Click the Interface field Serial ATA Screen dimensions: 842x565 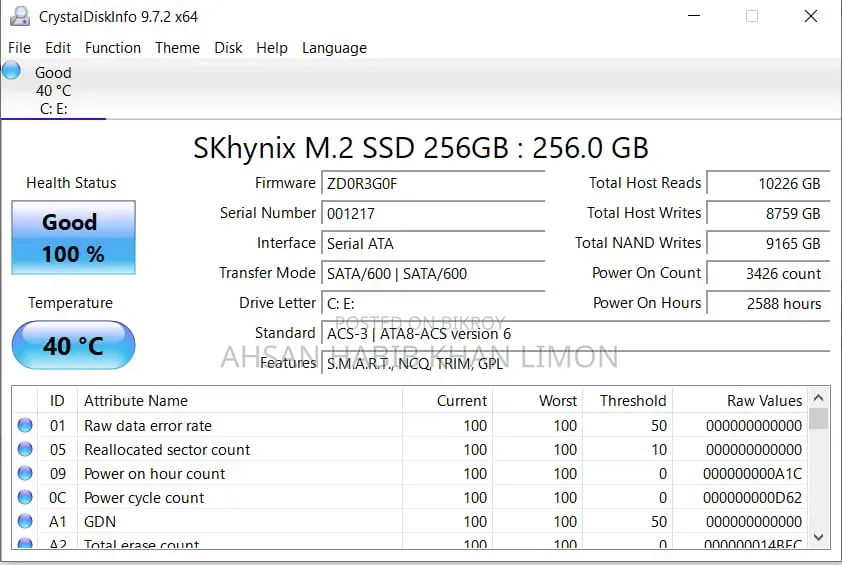pyautogui.click(x=433, y=244)
